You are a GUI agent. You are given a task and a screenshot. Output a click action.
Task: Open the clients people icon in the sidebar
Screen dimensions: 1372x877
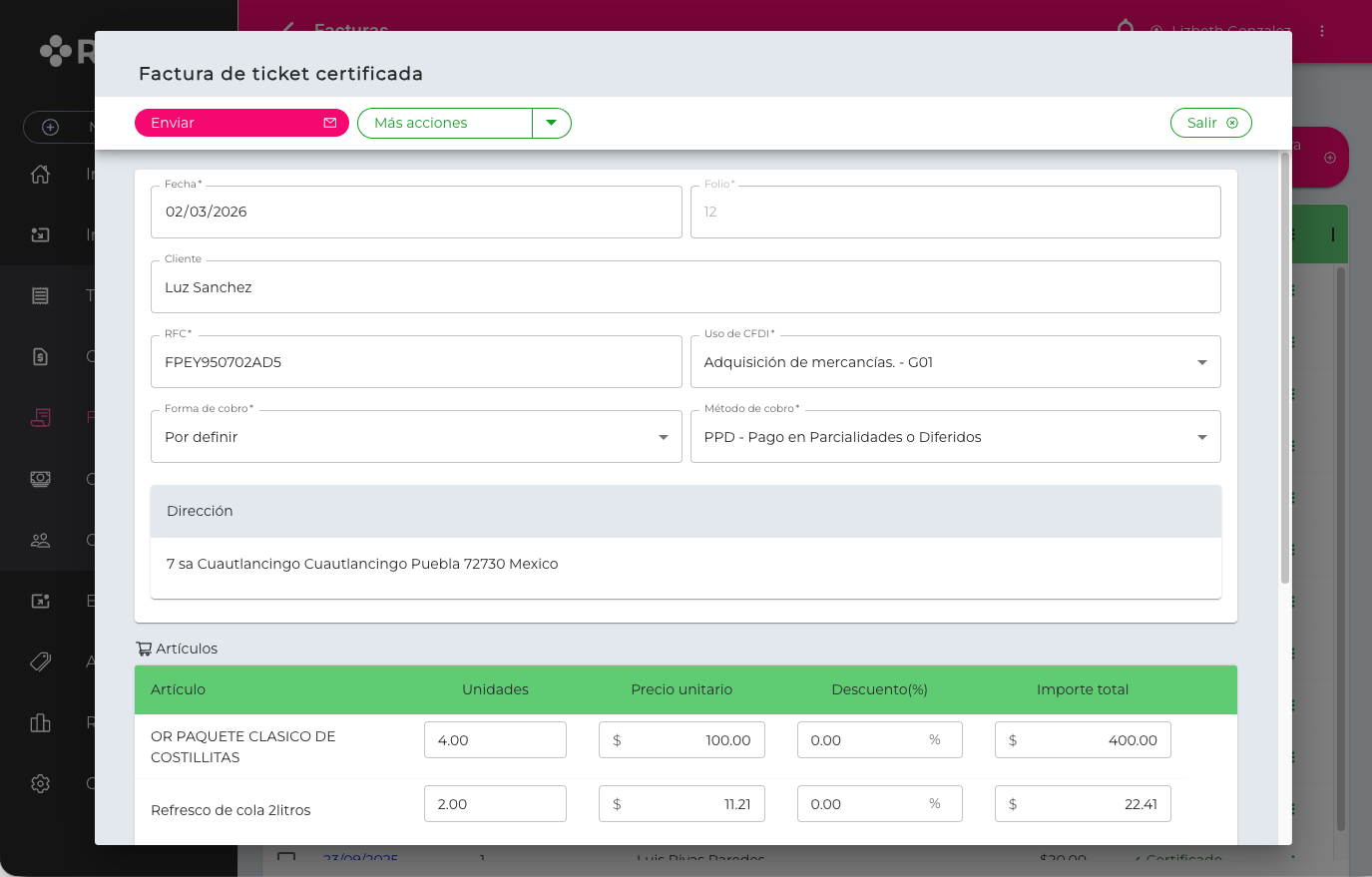[x=40, y=540]
